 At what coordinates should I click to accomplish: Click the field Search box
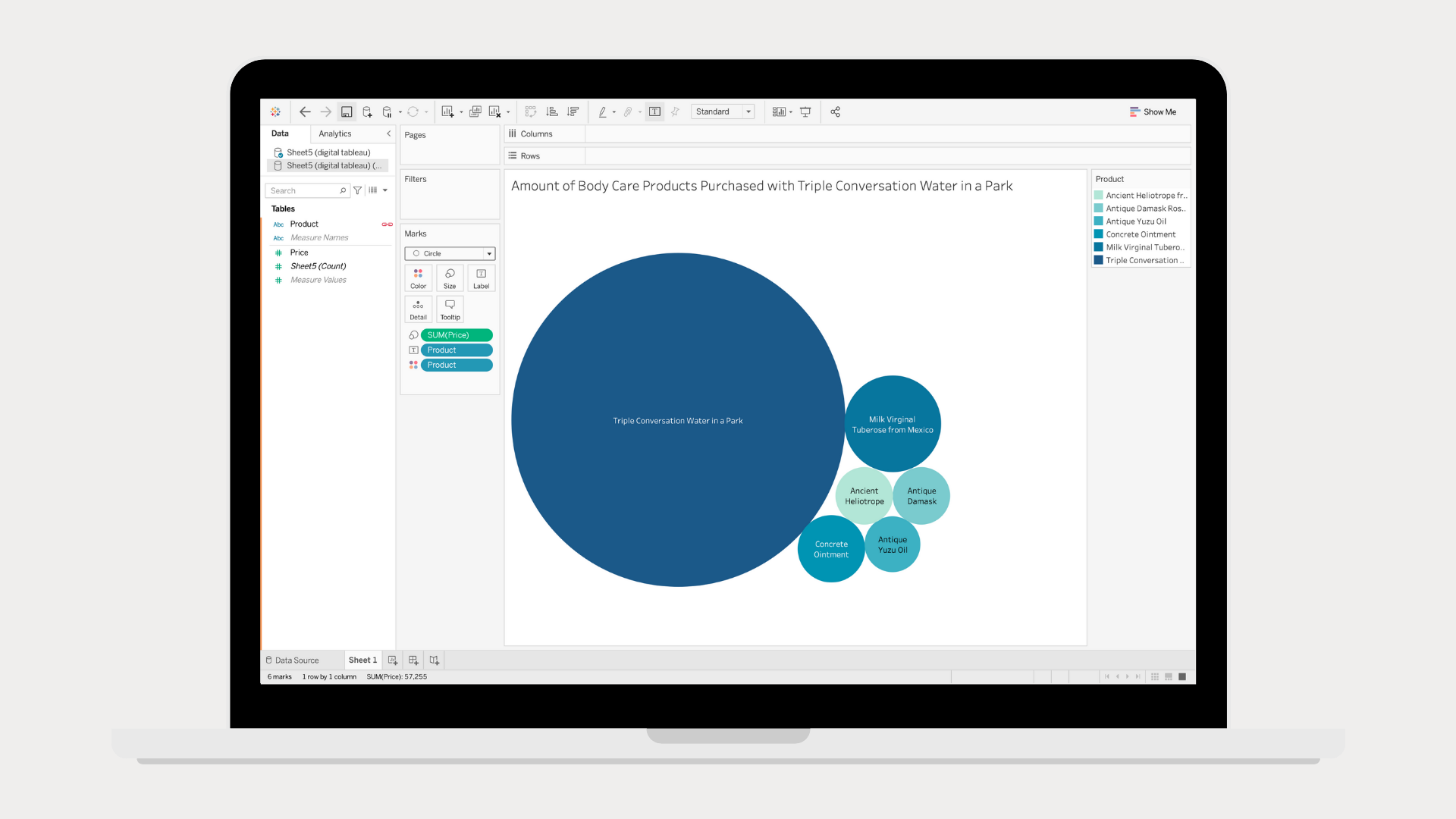pos(307,190)
